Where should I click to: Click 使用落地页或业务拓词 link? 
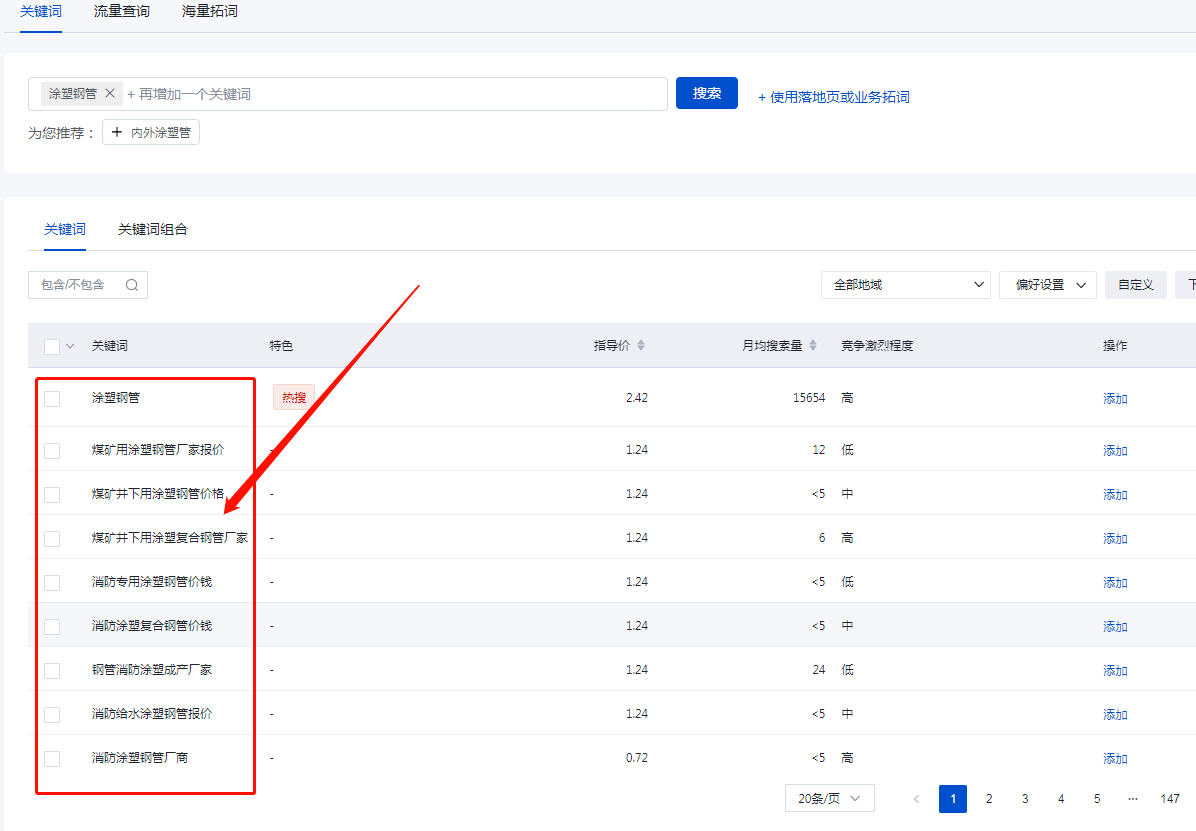pos(833,97)
